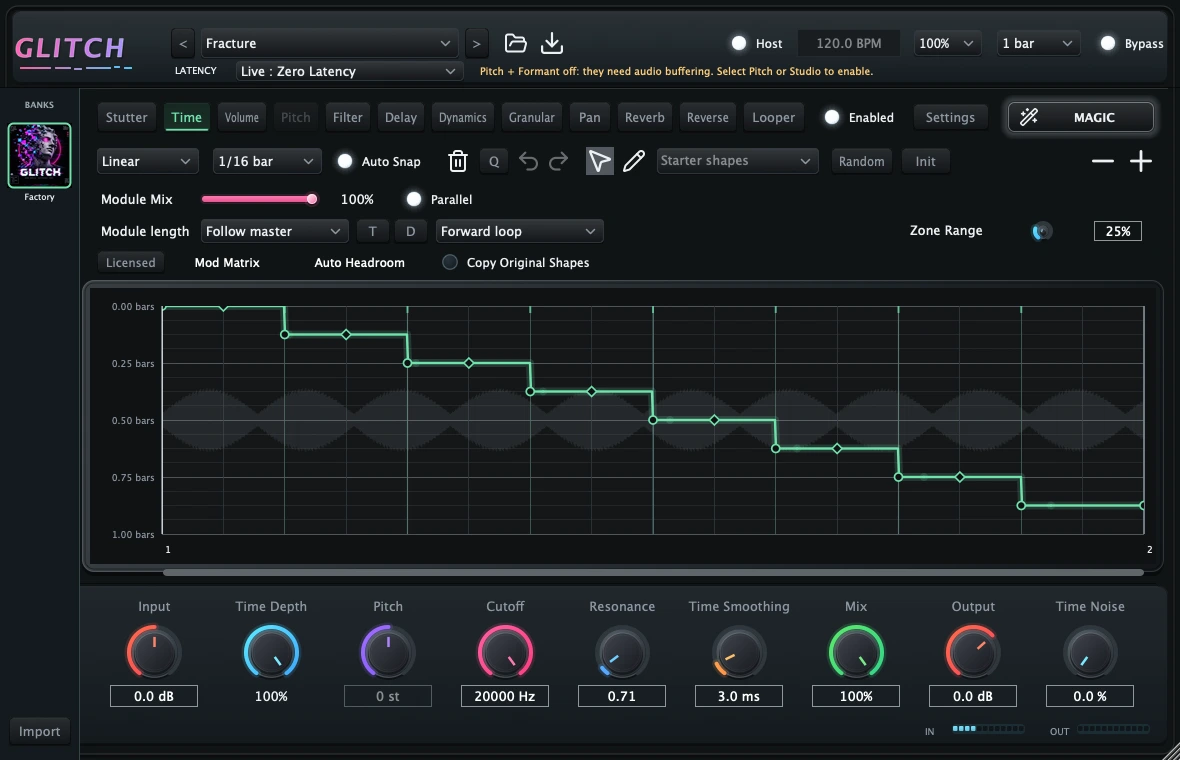Image resolution: width=1180 pixels, height=760 pixels.
Task: Toggle Parallel mode
Action: point(414,199)
